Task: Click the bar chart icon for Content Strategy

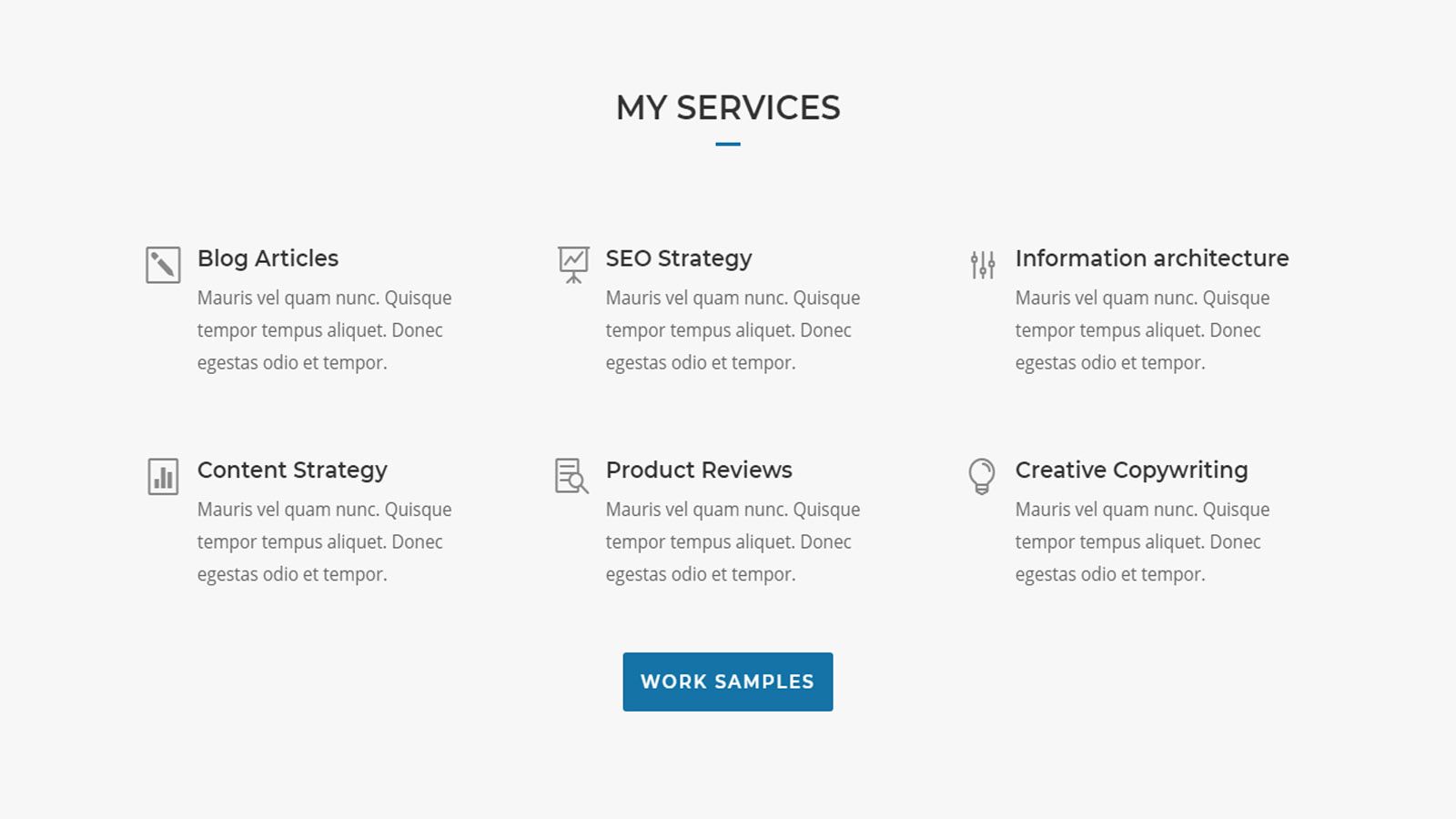Action: pyautogui.click(x=163, y=477)
